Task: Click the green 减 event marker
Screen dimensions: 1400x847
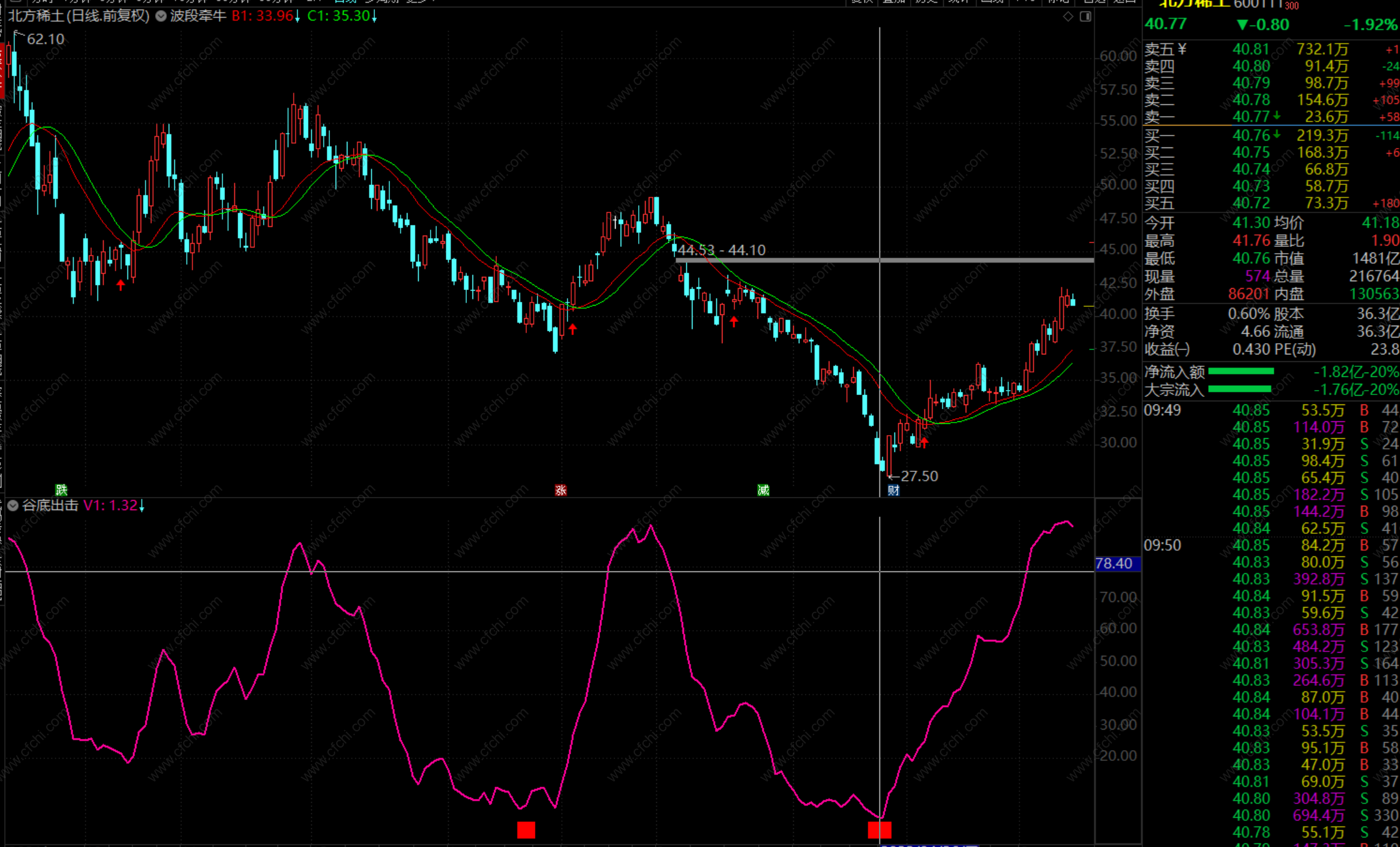Action: 763,490
